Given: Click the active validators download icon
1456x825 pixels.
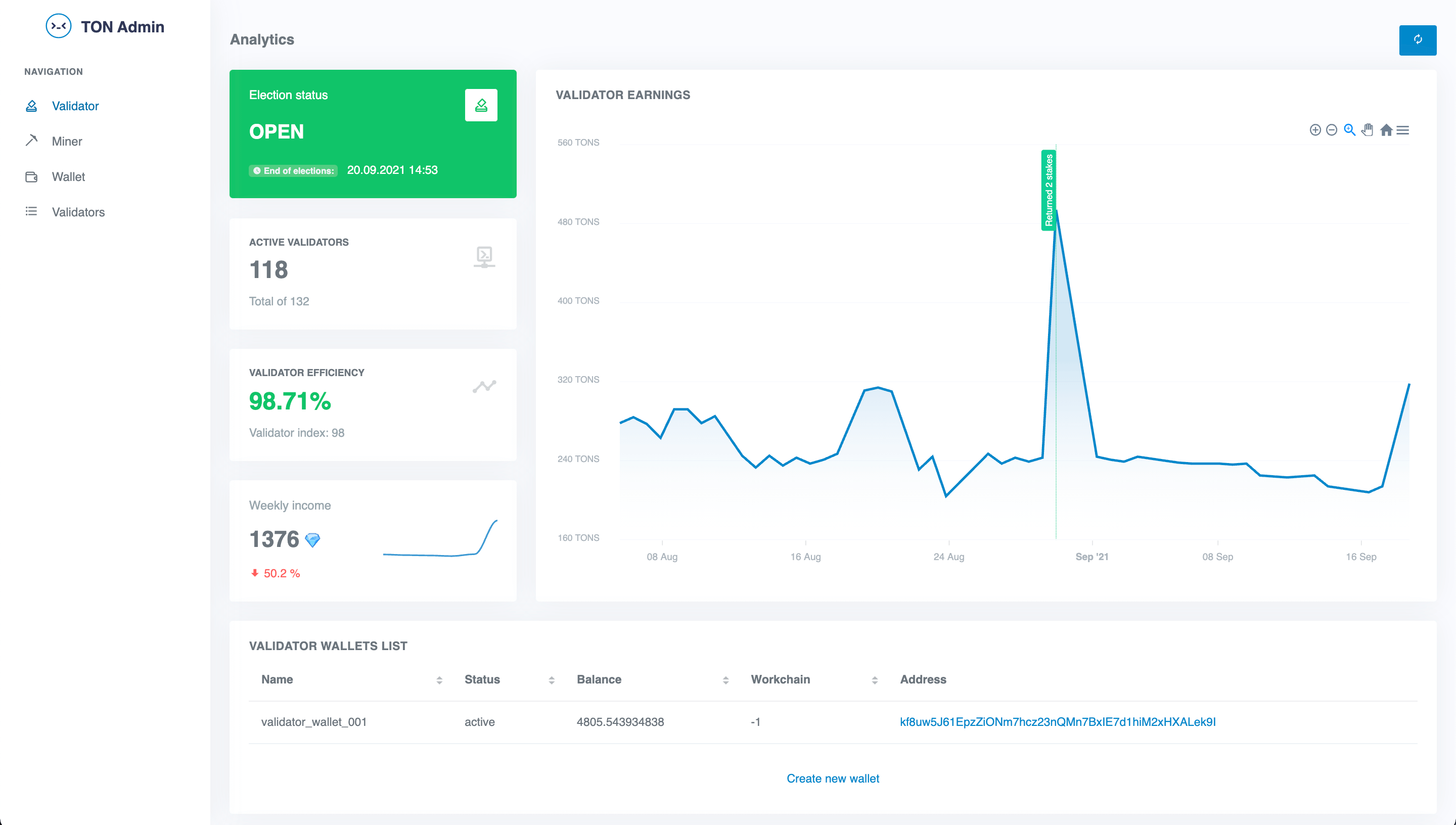Looking at the screenshot, I should [485, 257].
